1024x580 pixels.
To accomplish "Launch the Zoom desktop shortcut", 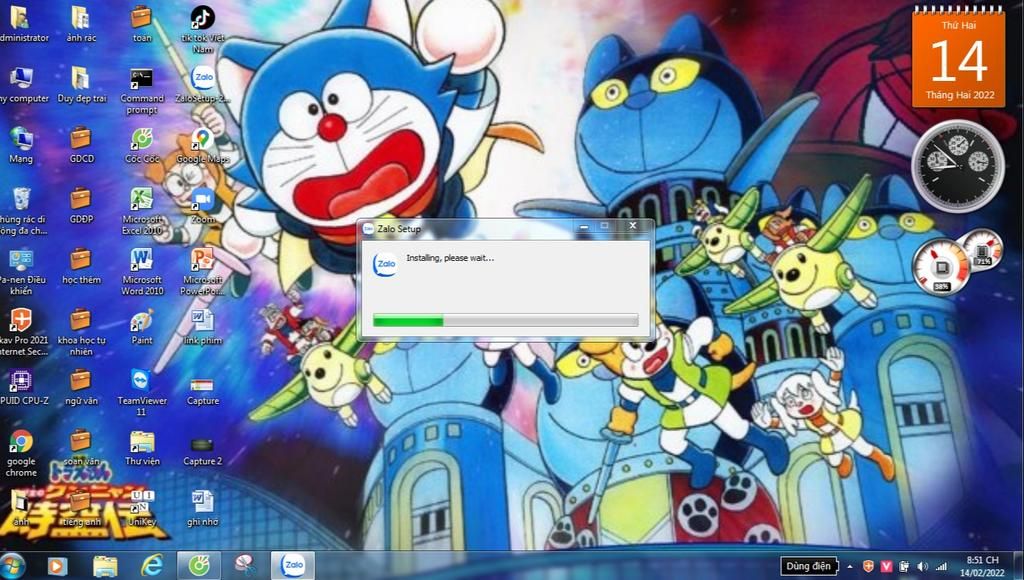I will click(202, 206).
